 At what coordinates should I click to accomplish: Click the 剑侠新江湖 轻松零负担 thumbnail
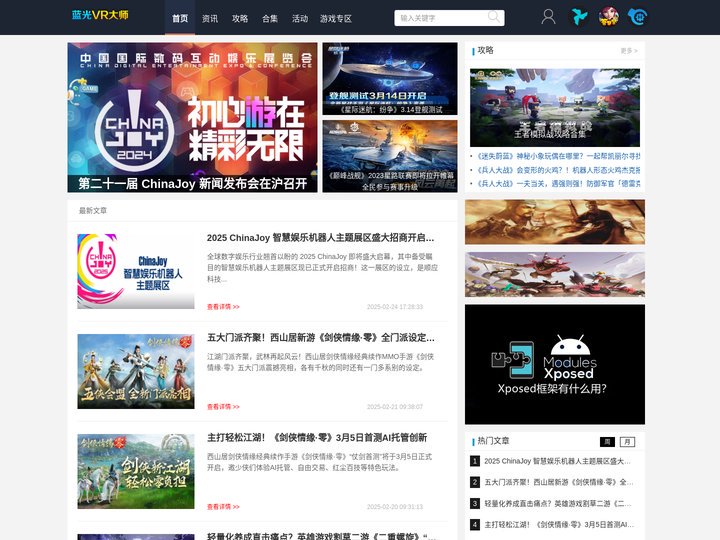(x=136, y=472)
